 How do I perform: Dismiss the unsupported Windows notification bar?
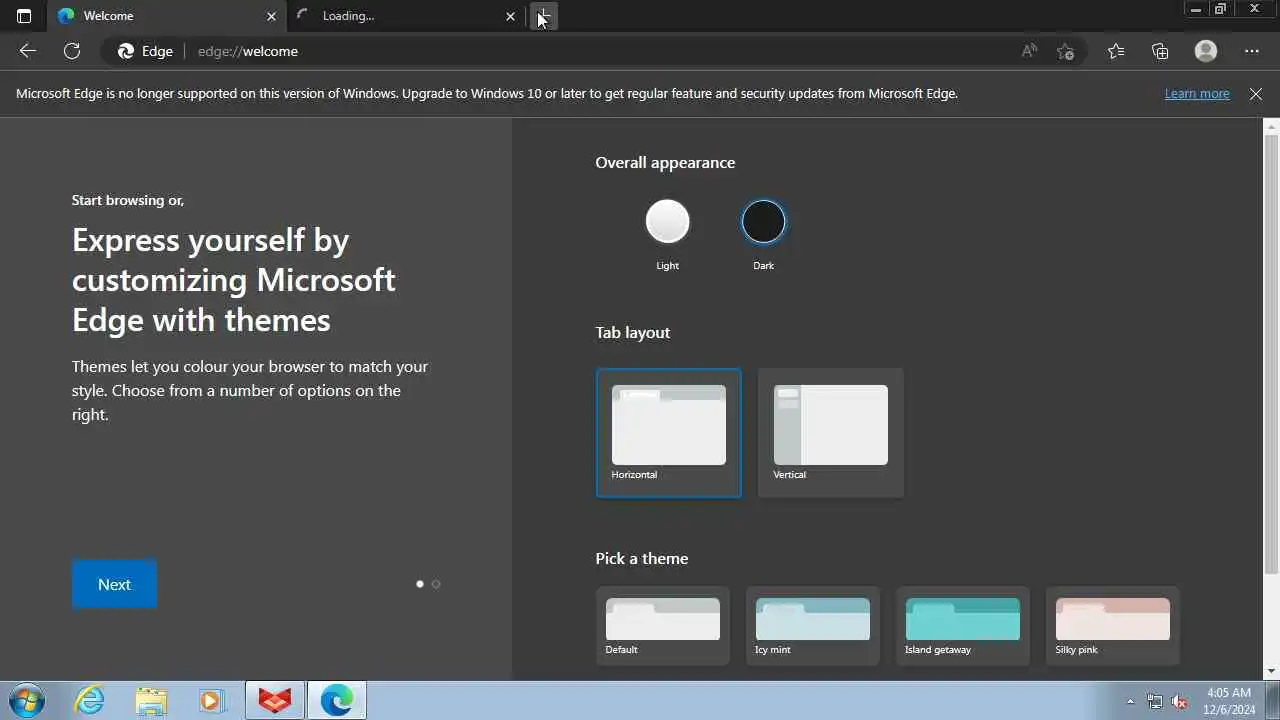click(1256, 93)
